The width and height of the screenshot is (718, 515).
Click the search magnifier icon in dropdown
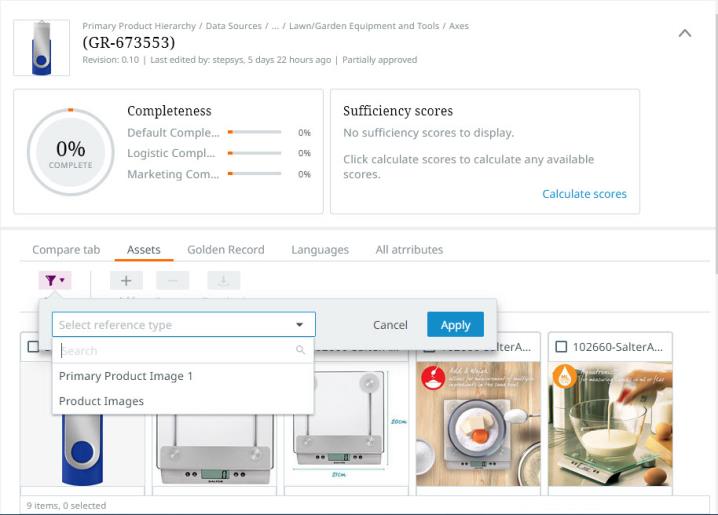[300, 350]
